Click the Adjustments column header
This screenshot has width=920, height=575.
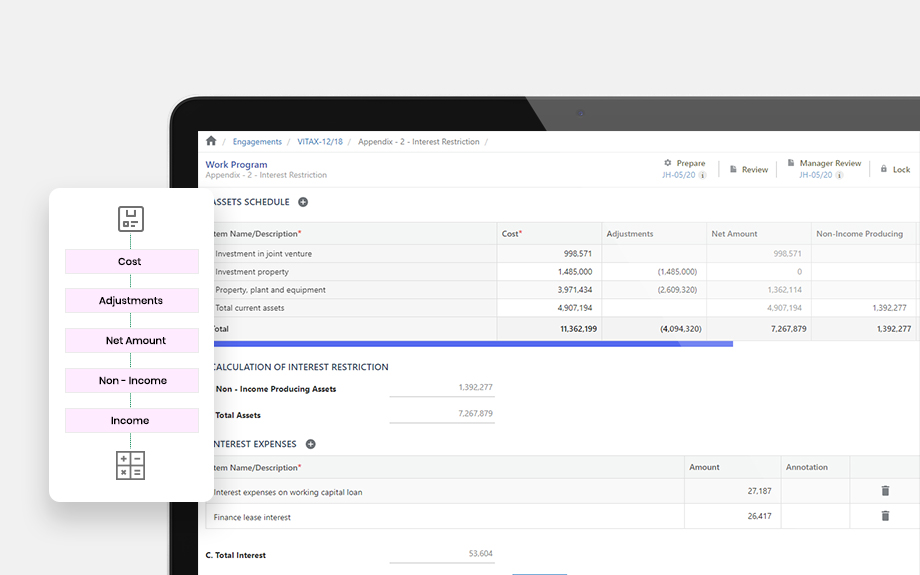point(654,234)
